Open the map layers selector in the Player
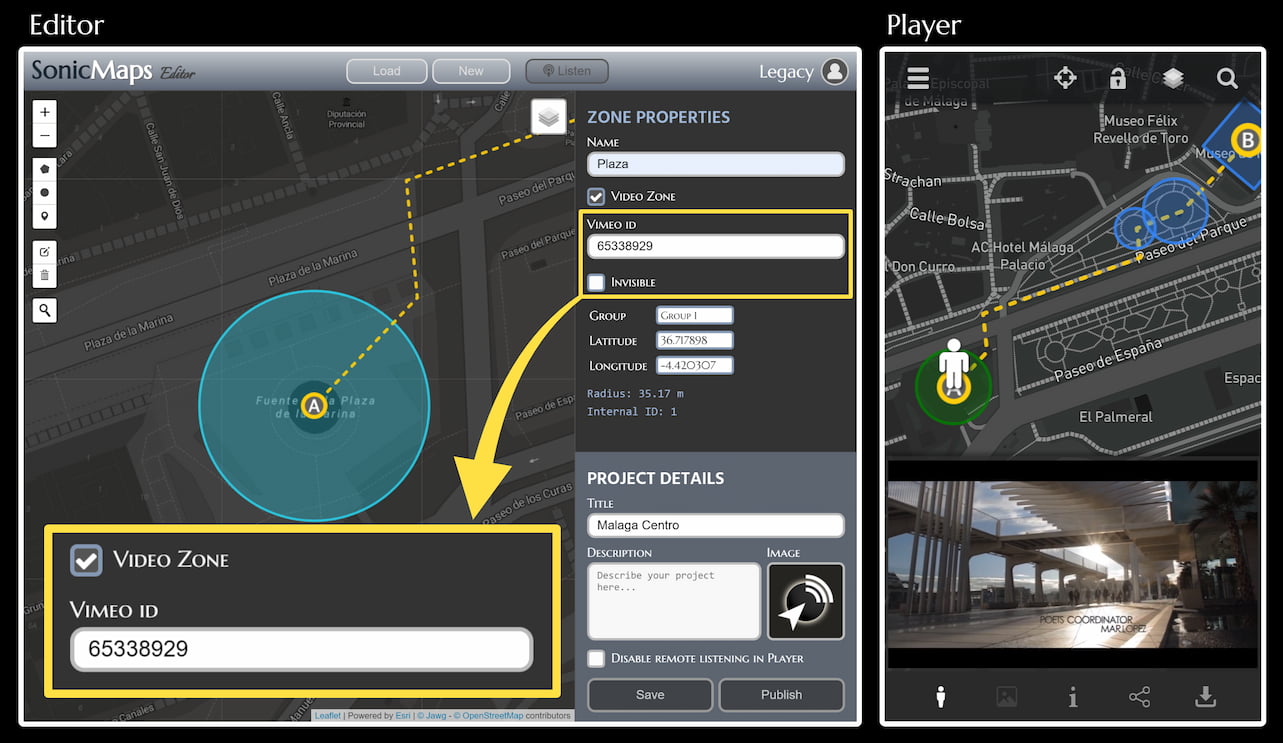 pyautogui.click(x=1172, y=77)
